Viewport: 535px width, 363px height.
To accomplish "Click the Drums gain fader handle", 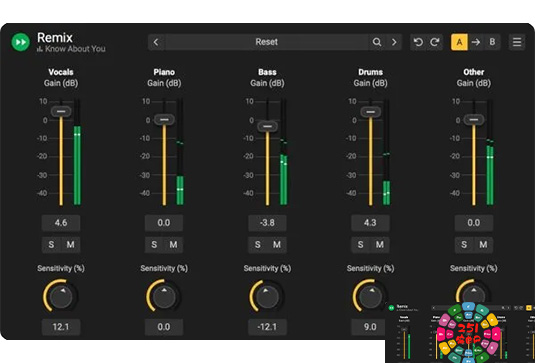I will (x=371, y=112).
